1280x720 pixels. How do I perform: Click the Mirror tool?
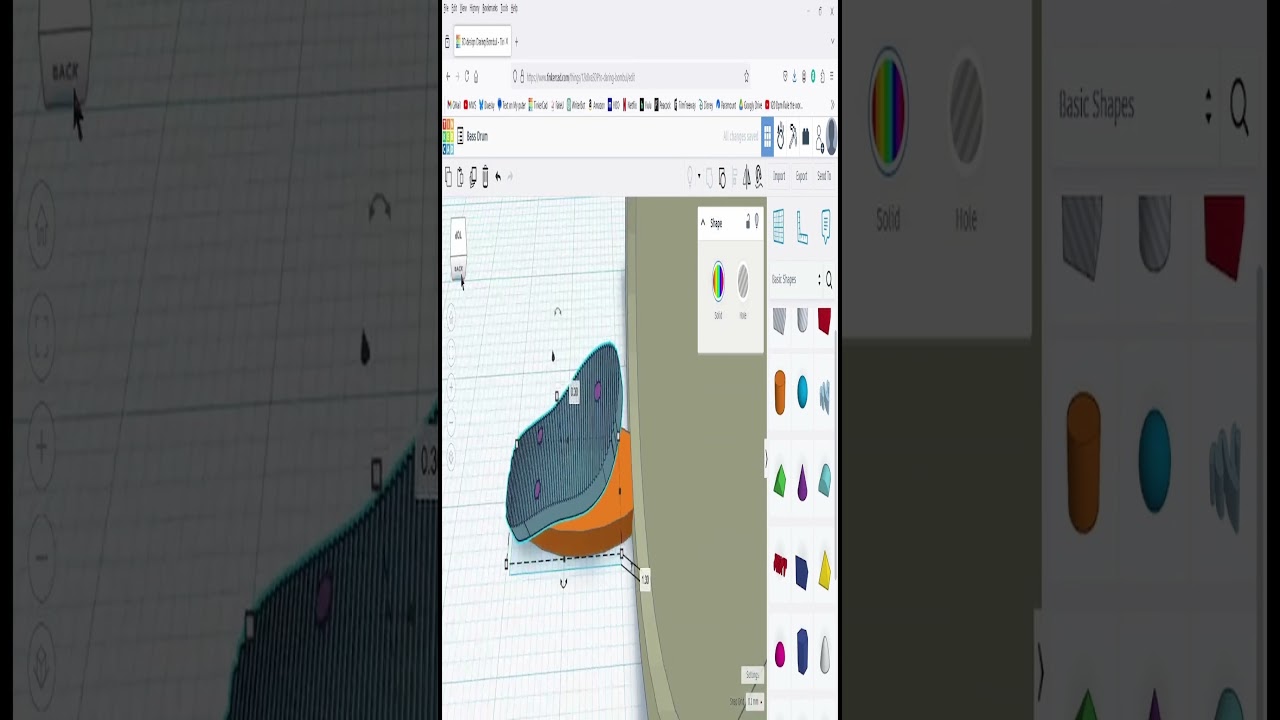click(x=746, y=176)
